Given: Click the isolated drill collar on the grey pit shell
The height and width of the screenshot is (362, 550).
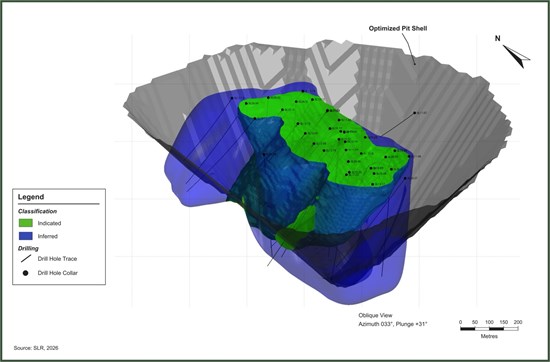Looking at the screenshot, I should [x=415, y=113].
